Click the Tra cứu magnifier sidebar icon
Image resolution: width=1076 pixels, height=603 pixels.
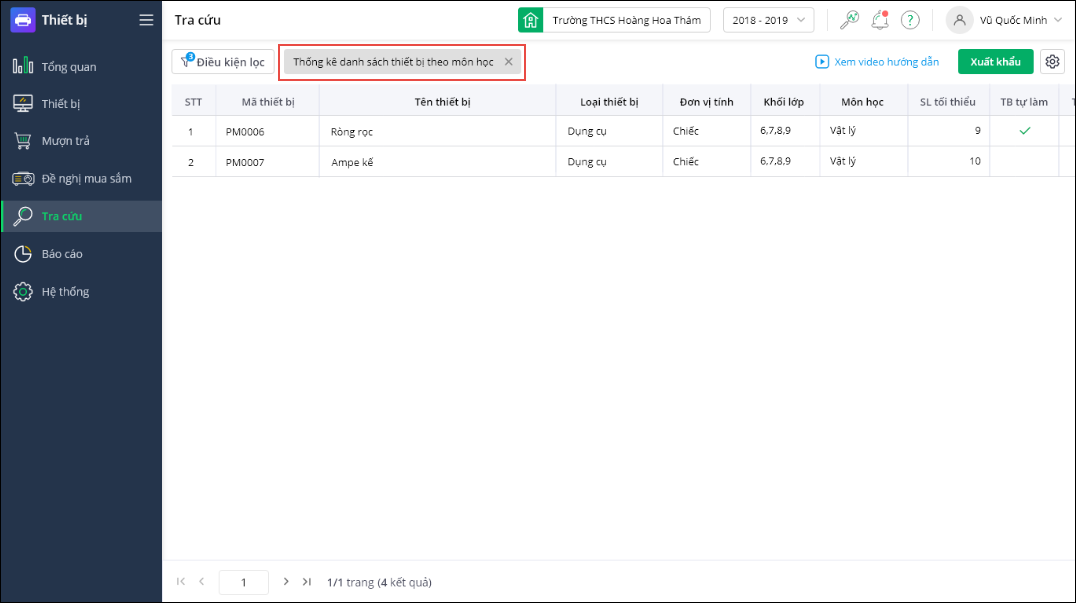(x=23, y=216)
